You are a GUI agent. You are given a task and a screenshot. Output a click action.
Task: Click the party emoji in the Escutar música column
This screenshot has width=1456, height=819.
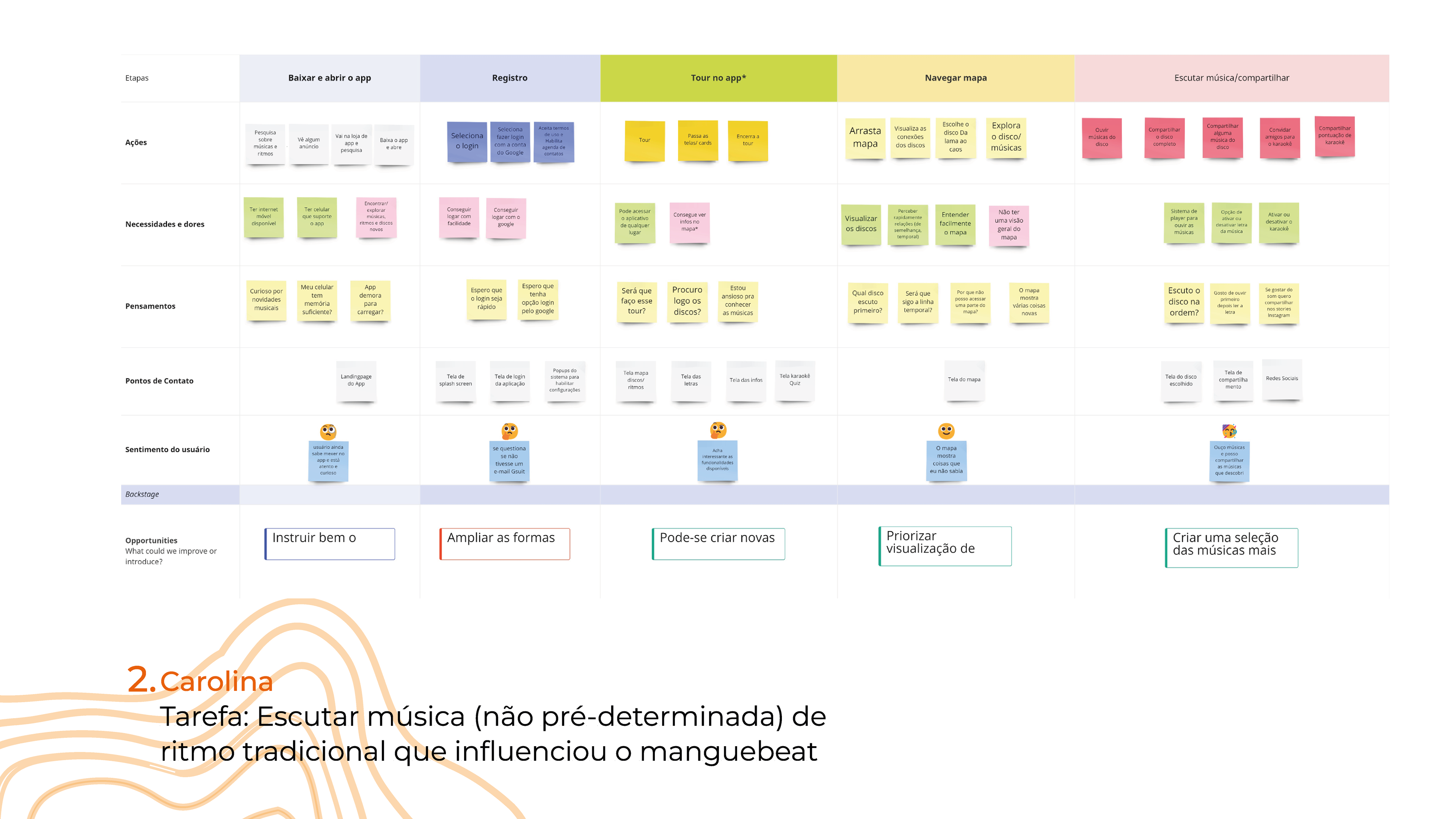coord(1229,431)
